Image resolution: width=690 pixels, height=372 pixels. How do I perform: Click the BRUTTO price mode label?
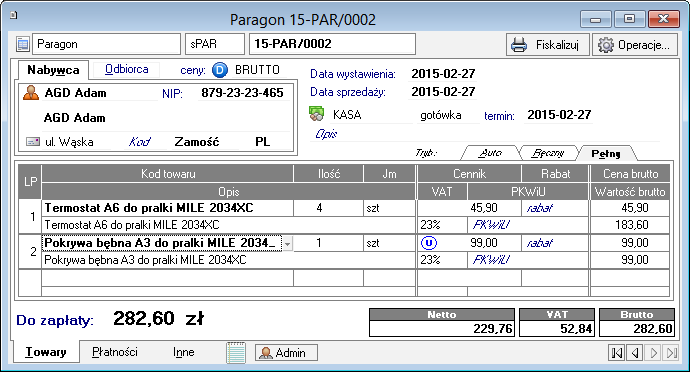click(257, 70)
